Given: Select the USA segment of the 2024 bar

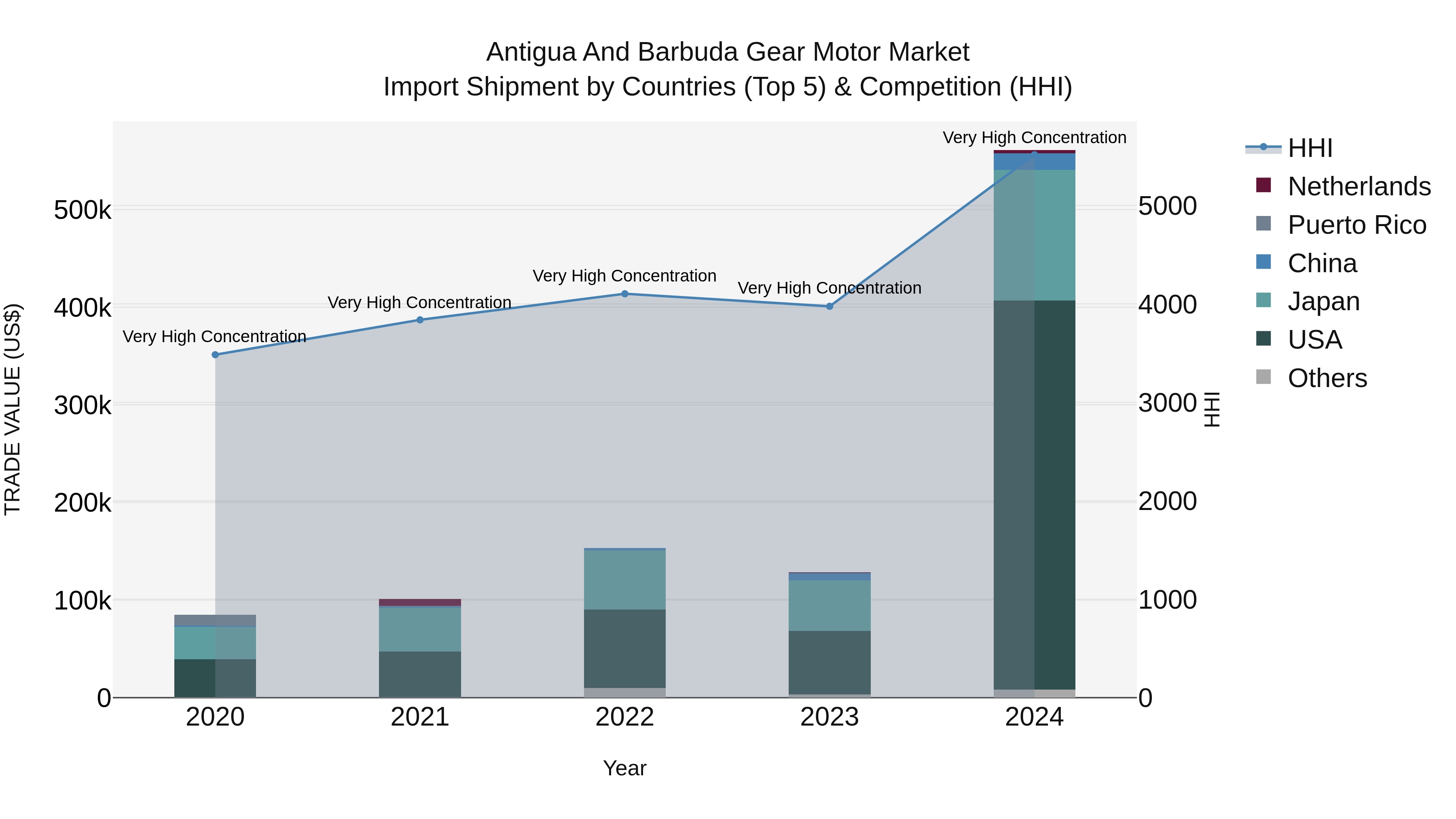Looking at the screenshot, I should pos(1035,495).
